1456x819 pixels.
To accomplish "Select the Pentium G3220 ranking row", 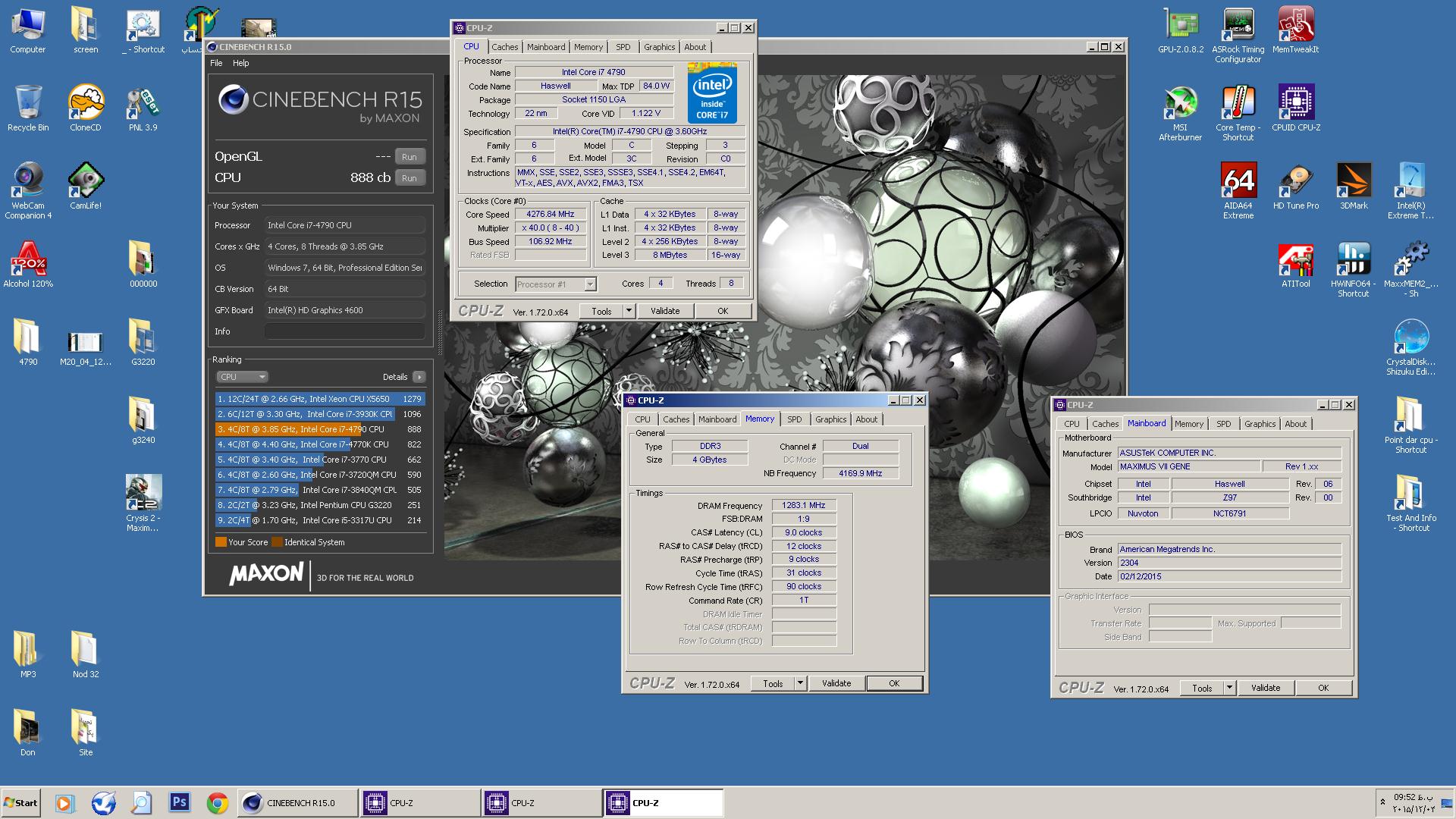I will [x=319, y=505].
